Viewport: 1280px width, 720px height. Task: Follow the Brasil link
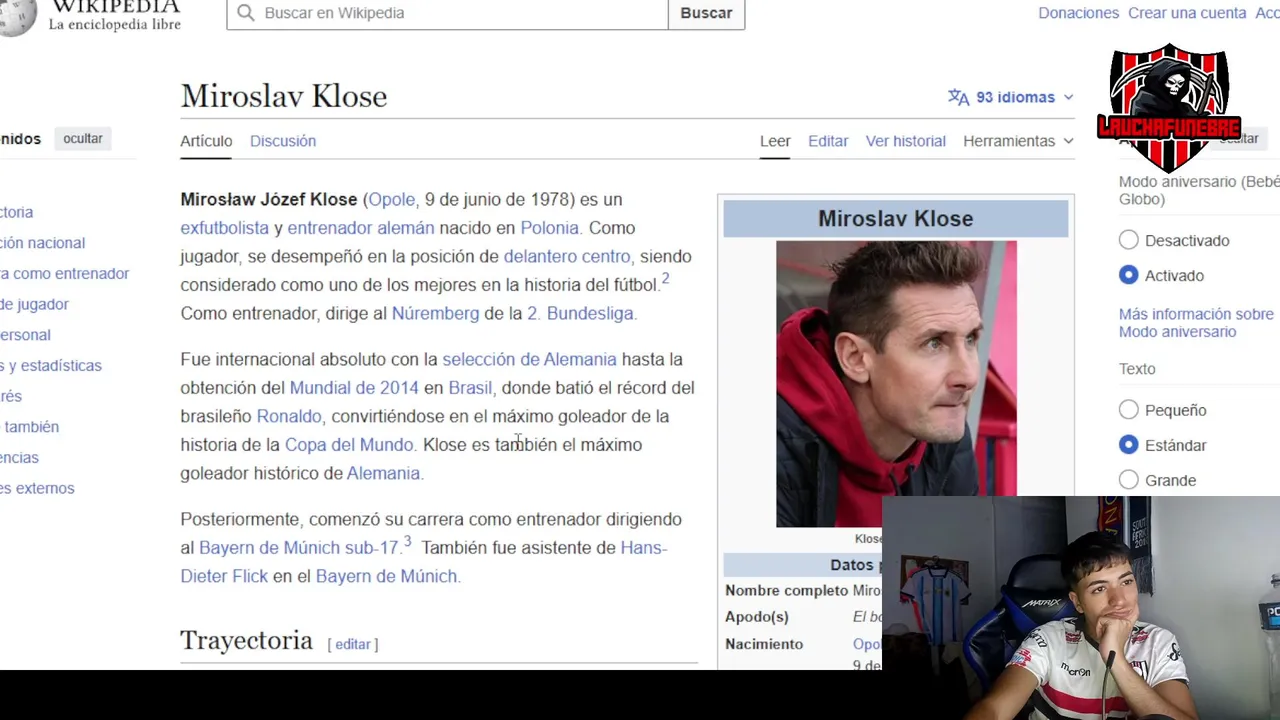point(470,388)
